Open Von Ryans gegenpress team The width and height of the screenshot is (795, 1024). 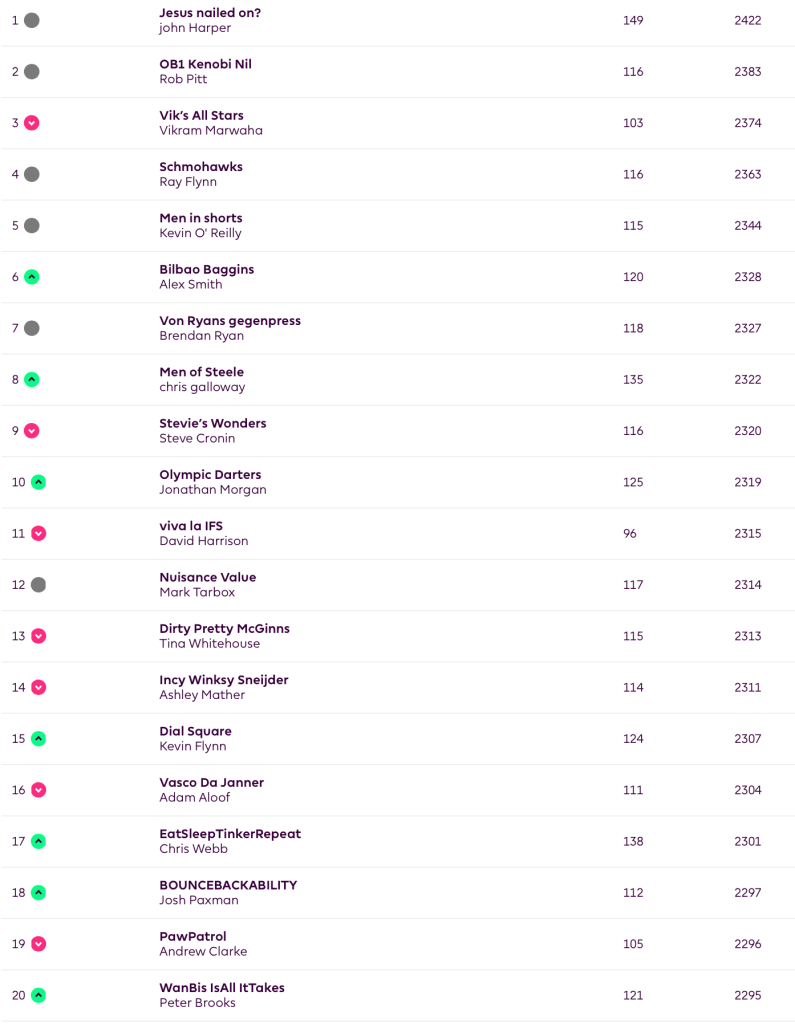coord(230,321)
